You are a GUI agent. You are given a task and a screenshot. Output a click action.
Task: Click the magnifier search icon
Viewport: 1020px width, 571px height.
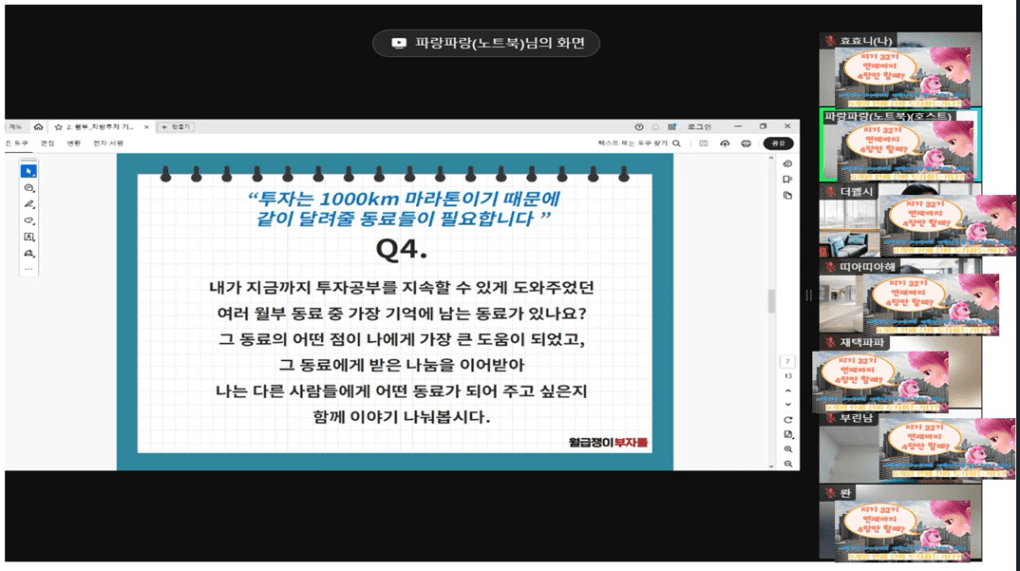coord(677,143)
